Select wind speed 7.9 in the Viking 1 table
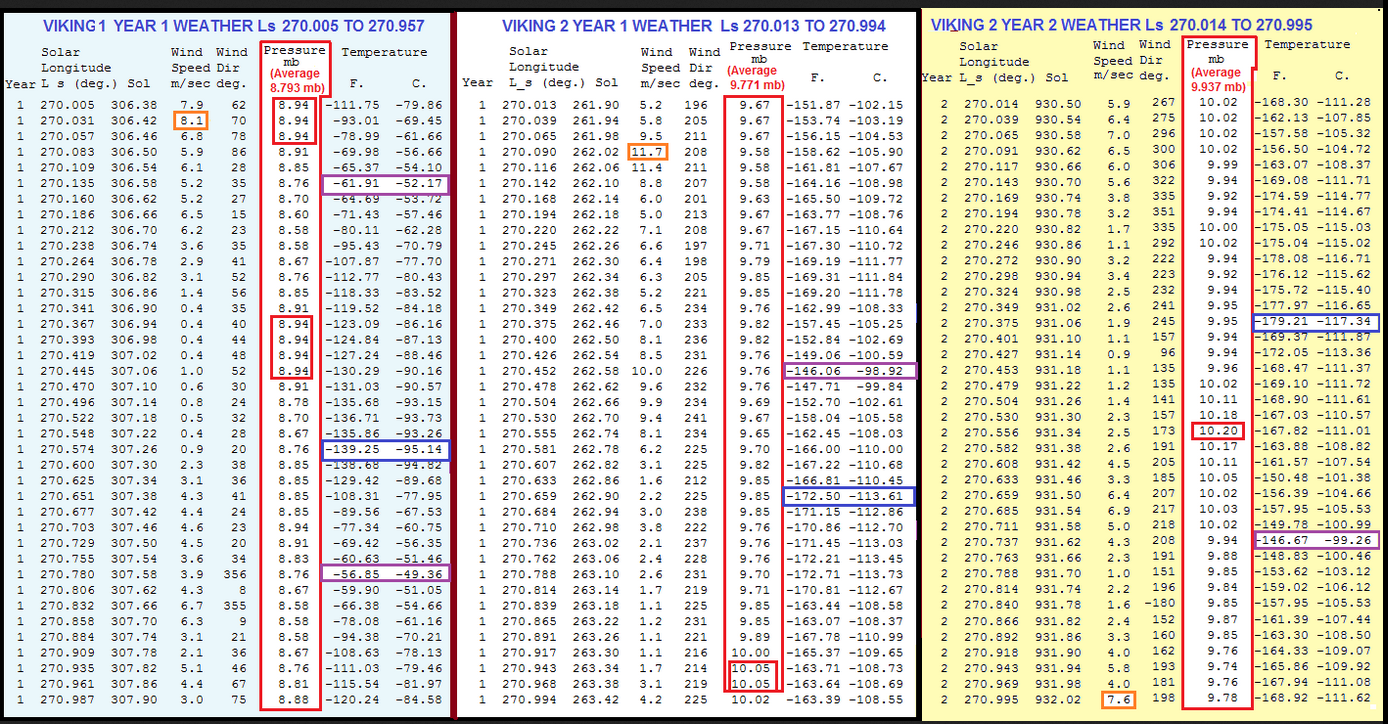 (x=191, y=105)
